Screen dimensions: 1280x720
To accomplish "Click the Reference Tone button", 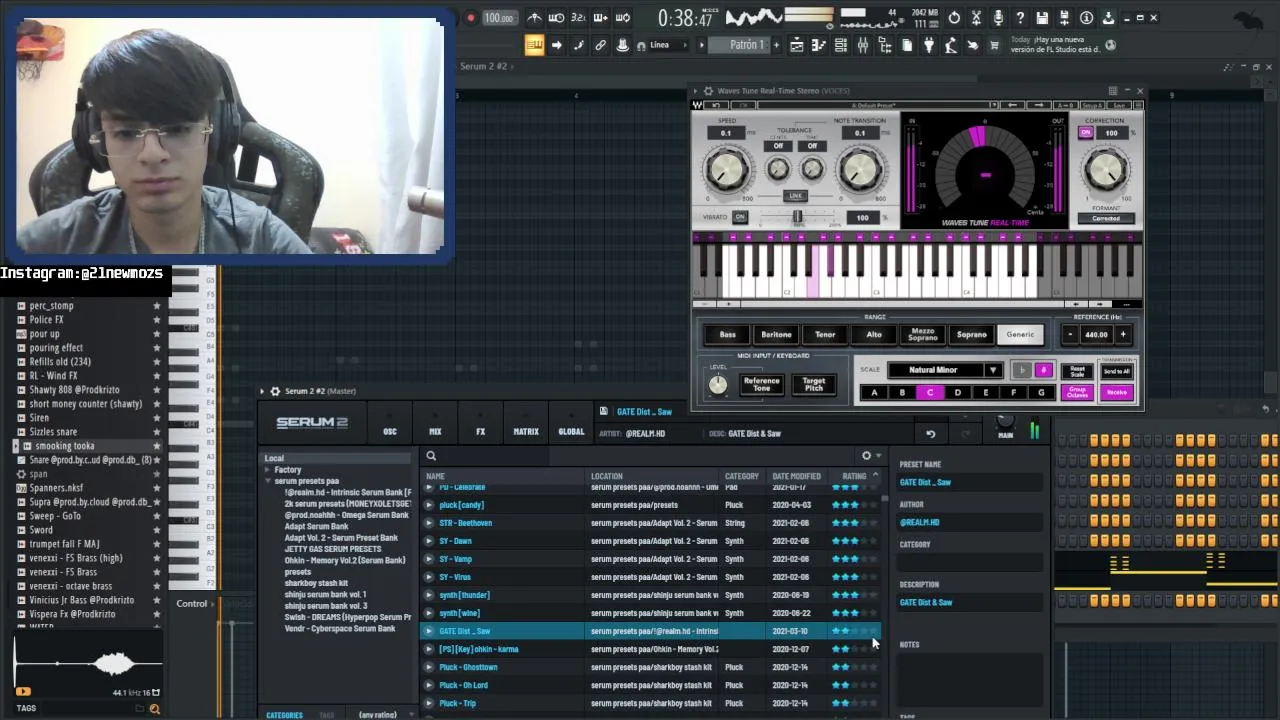I will [x=761, y=384].
